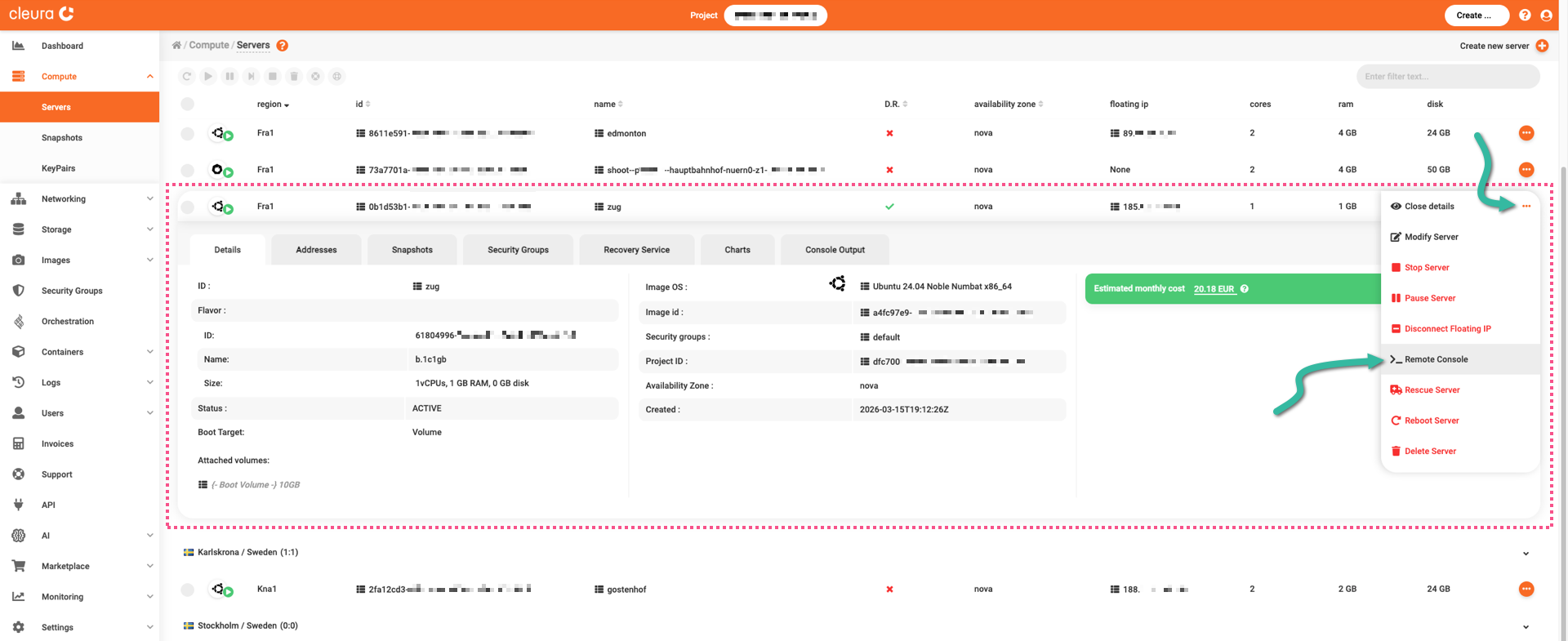Screen dimensions: 1568x641
Task: Open the Security Groups tab in server details
Action: coord(518,250)
